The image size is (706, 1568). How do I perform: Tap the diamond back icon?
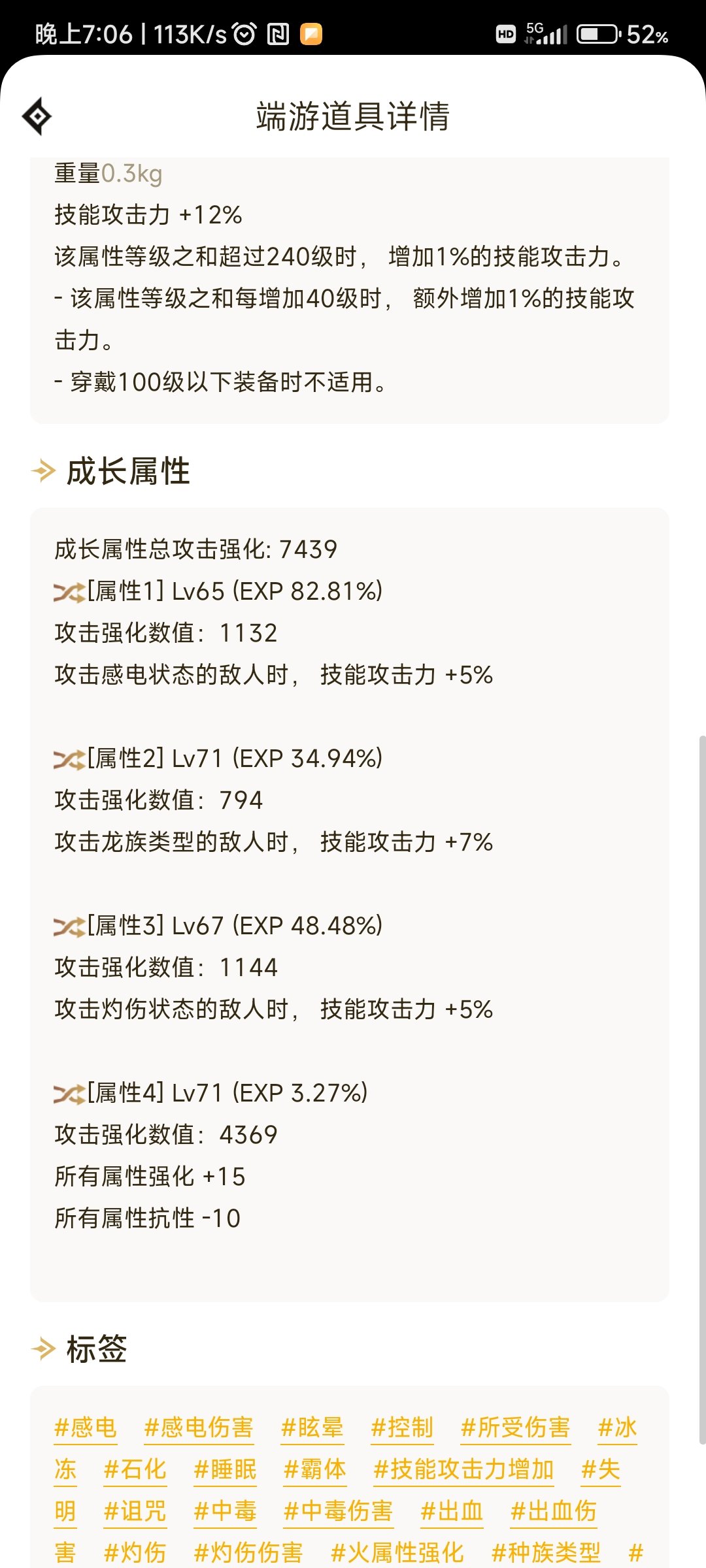click(37, 116)
